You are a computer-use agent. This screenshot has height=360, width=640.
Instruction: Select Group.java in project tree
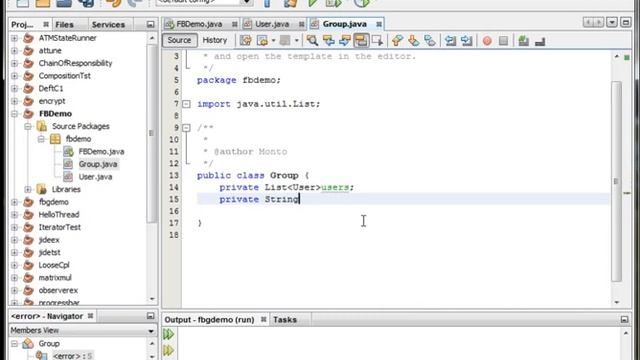[x=98, y=164]
